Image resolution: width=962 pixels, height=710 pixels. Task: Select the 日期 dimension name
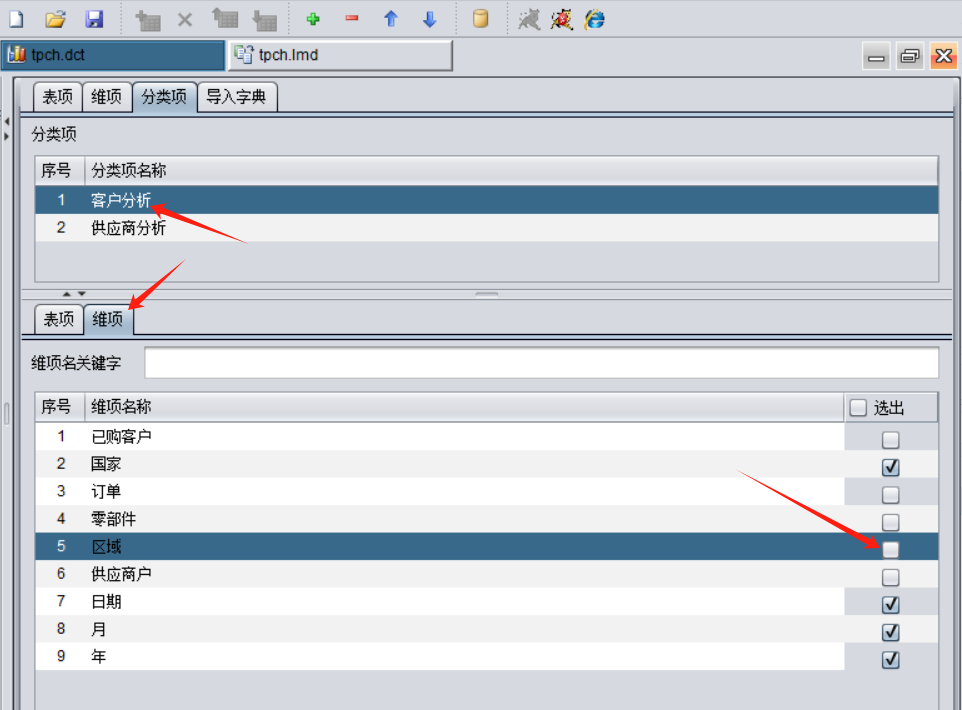[106, 601]
